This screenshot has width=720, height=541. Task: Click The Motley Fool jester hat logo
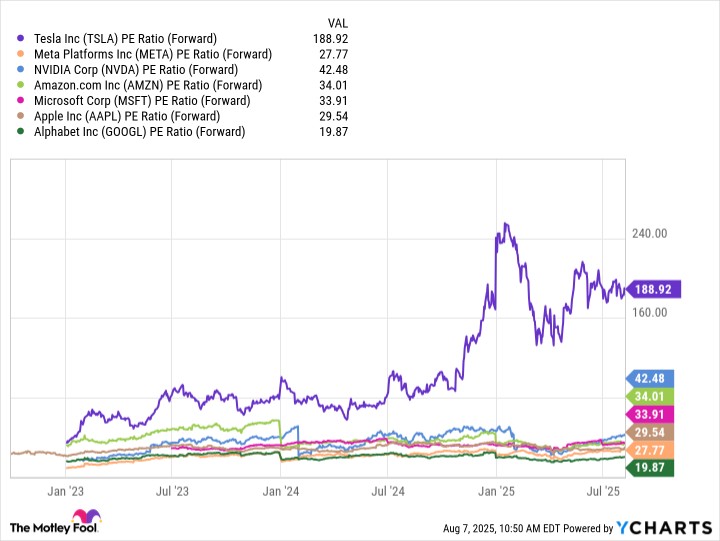pyautogui.click(x=87, y=515)
